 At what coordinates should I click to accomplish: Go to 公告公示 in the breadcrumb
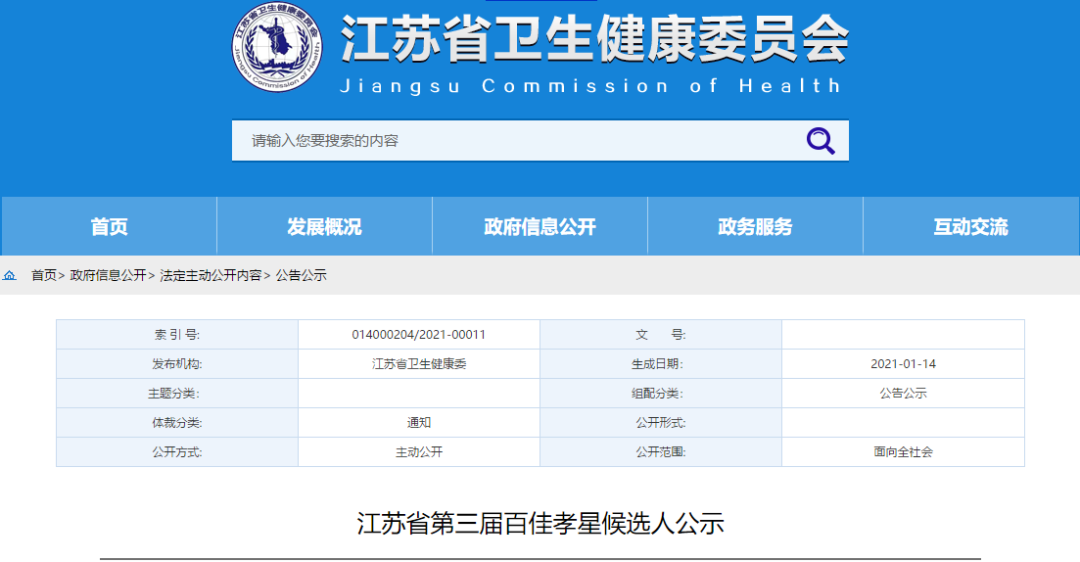coord(301,275)
